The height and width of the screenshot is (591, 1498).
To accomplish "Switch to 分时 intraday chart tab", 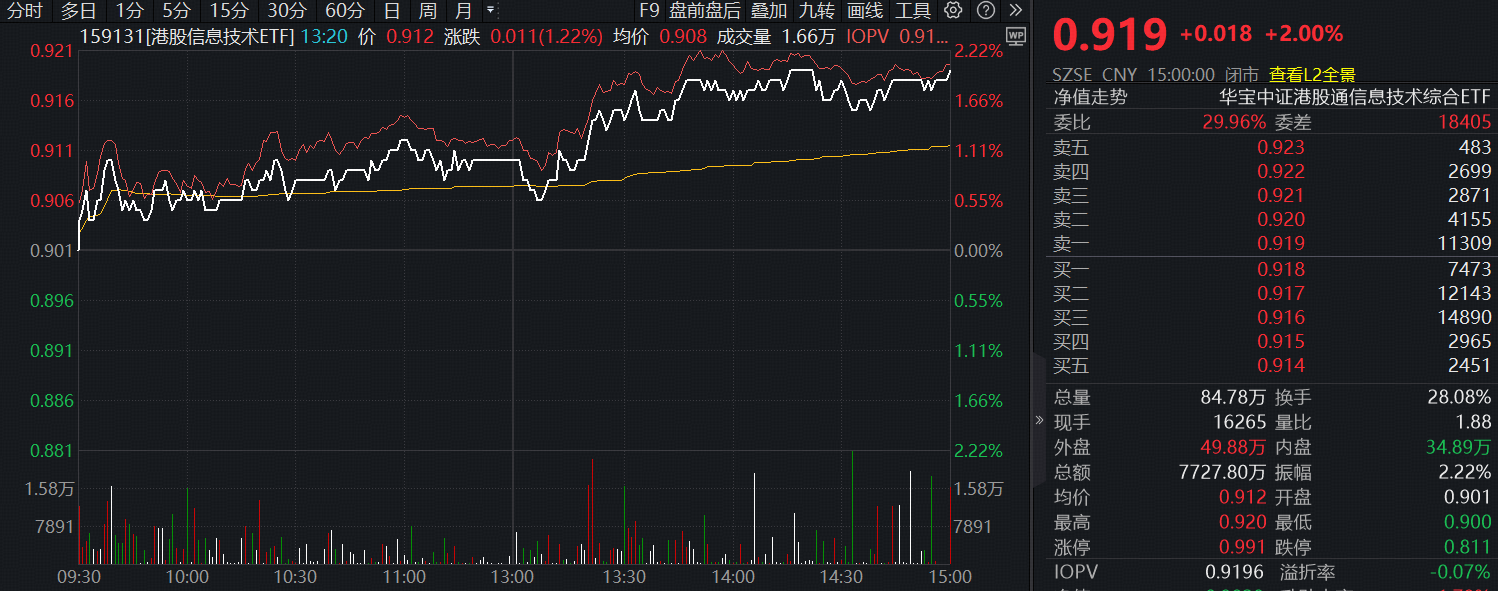I will [x=24, y=11].
